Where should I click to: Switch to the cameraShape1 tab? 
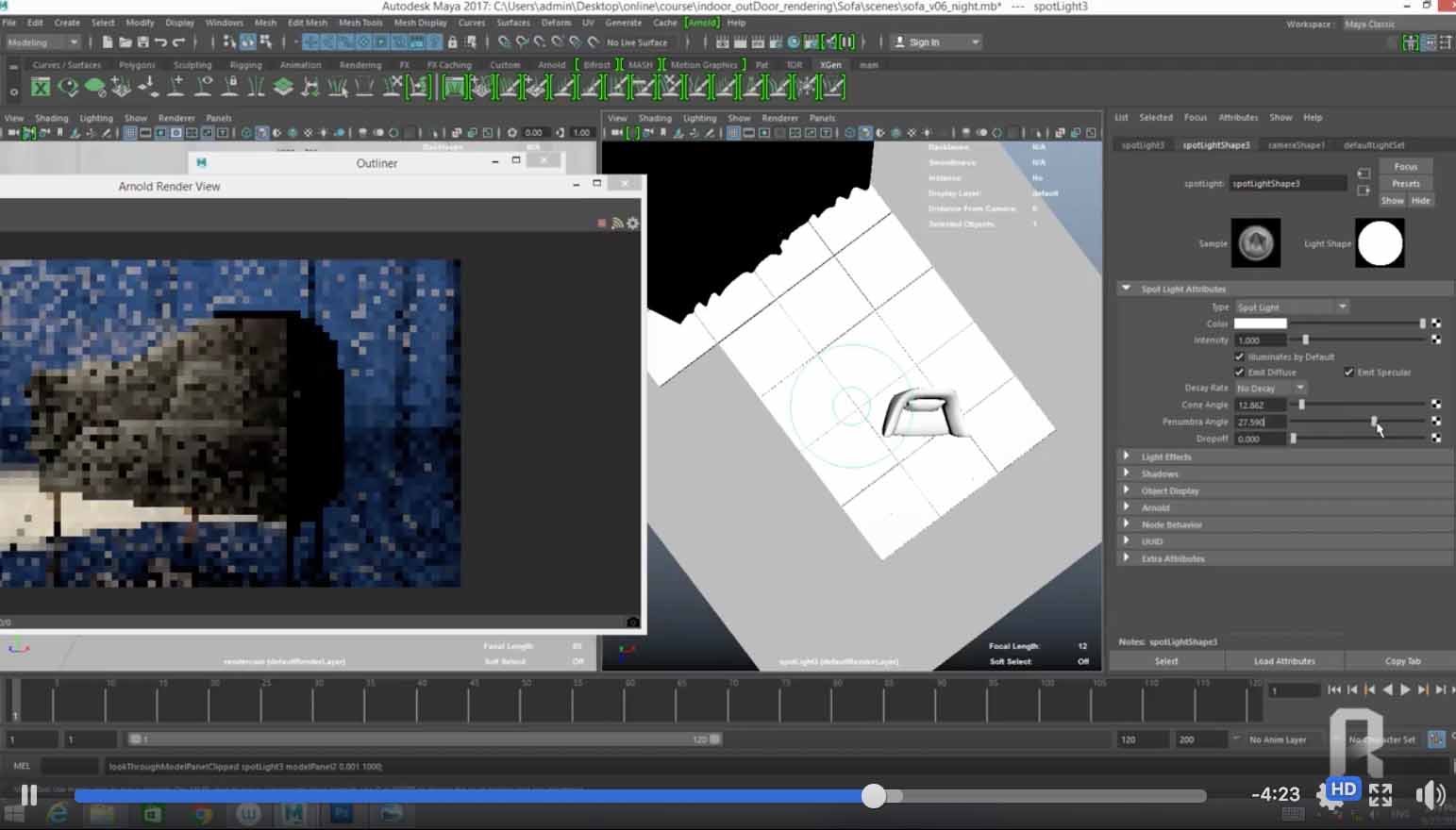1296,145
